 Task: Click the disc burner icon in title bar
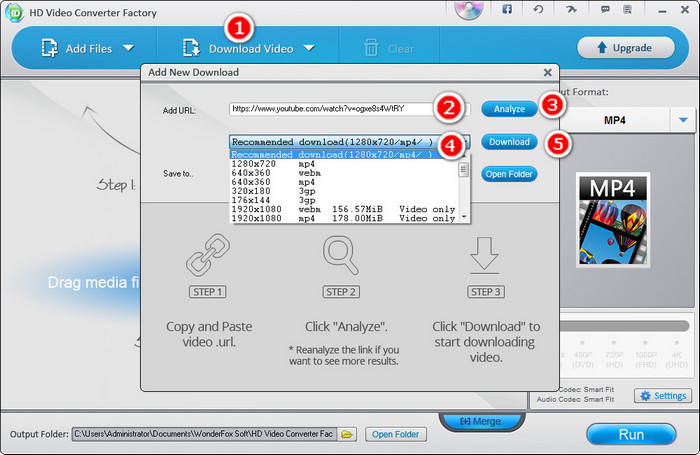(469, 9)
